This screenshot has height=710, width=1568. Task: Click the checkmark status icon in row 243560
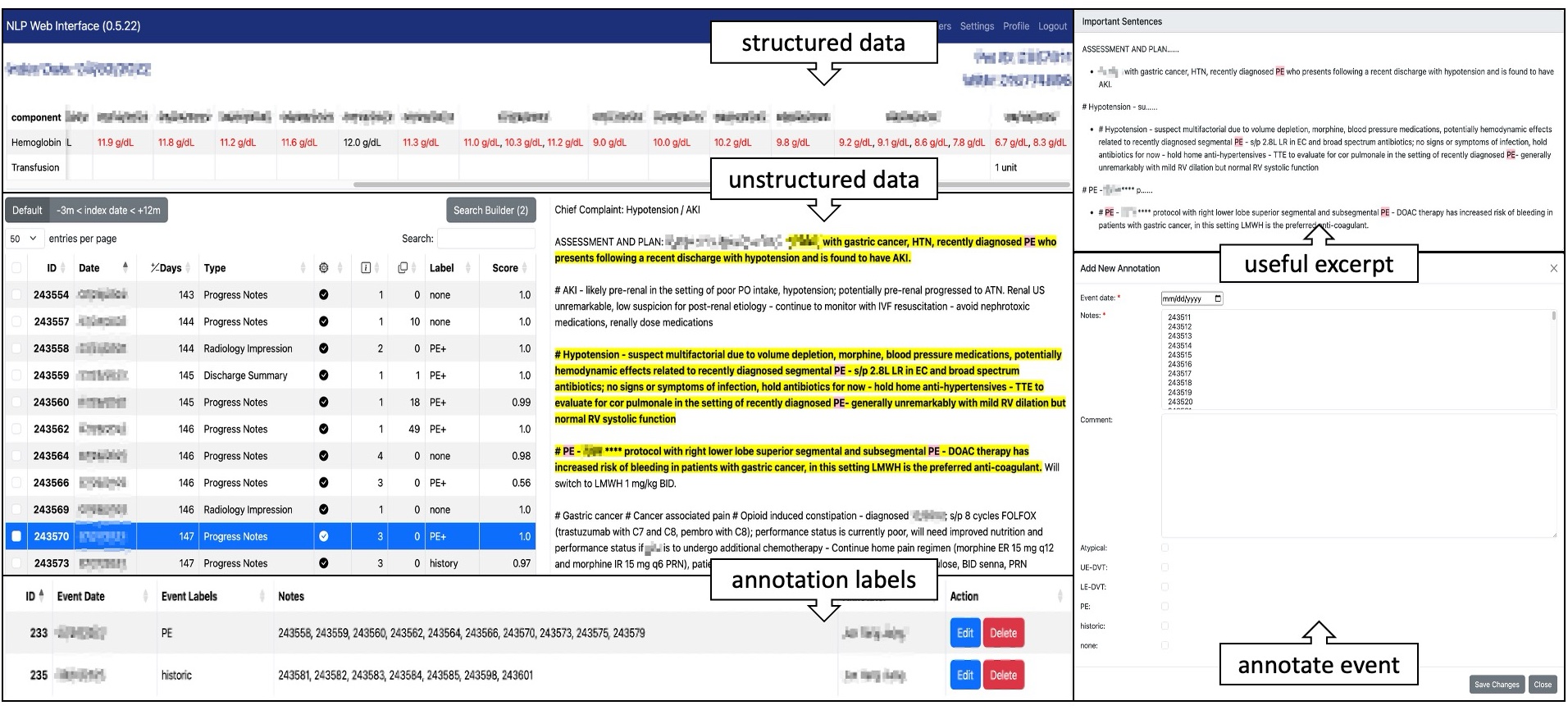324,403
